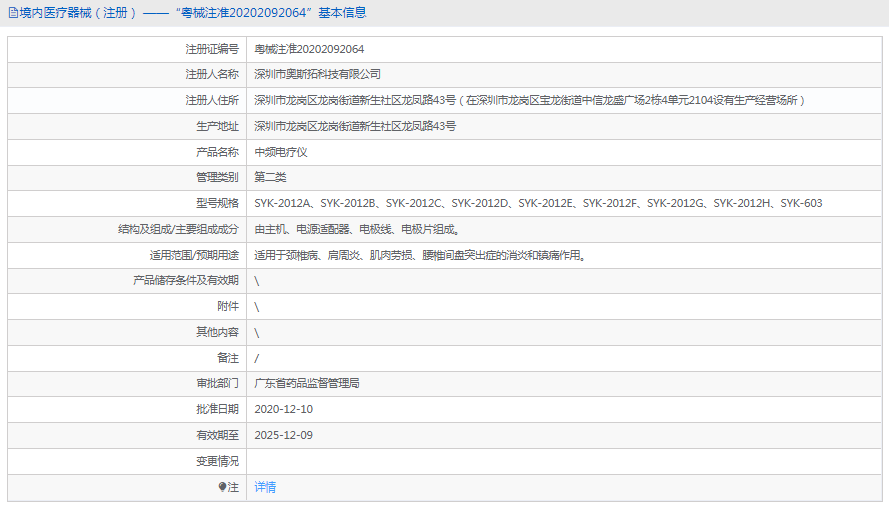Click the 注册人住所 address value
Screen dimensions: 889x510
(530, 100)
